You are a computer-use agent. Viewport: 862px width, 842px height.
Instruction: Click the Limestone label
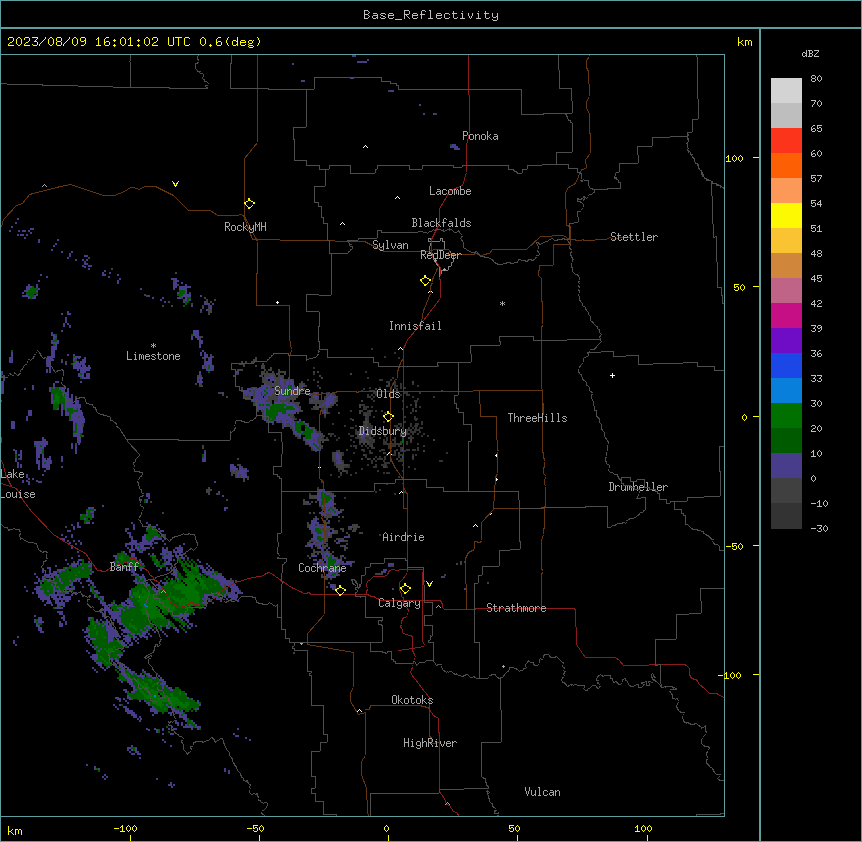coord(153,356)
